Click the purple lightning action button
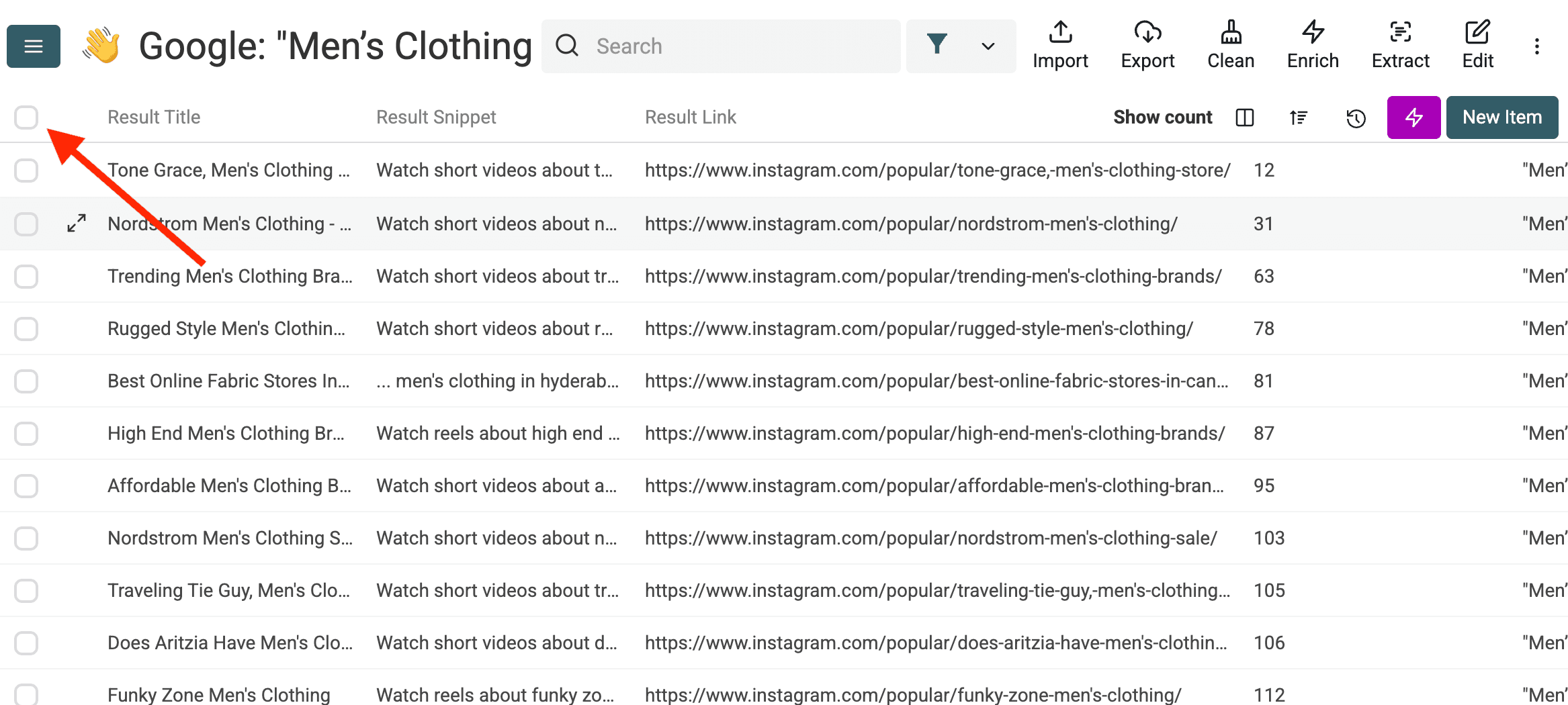Screen dimensions: 1568x705 (1413, 117)
